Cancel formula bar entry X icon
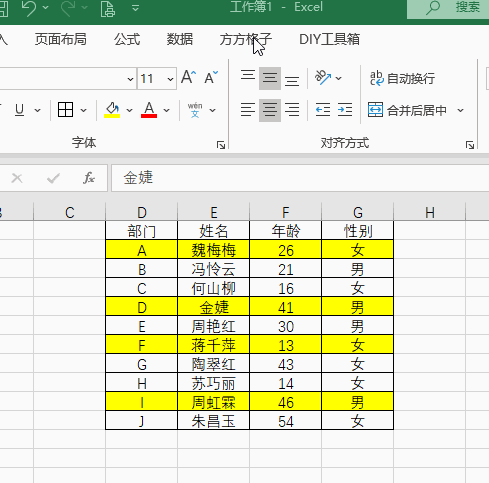Image resolution: width=489 pixels, height=483 pixels. [x=17, y=178]
